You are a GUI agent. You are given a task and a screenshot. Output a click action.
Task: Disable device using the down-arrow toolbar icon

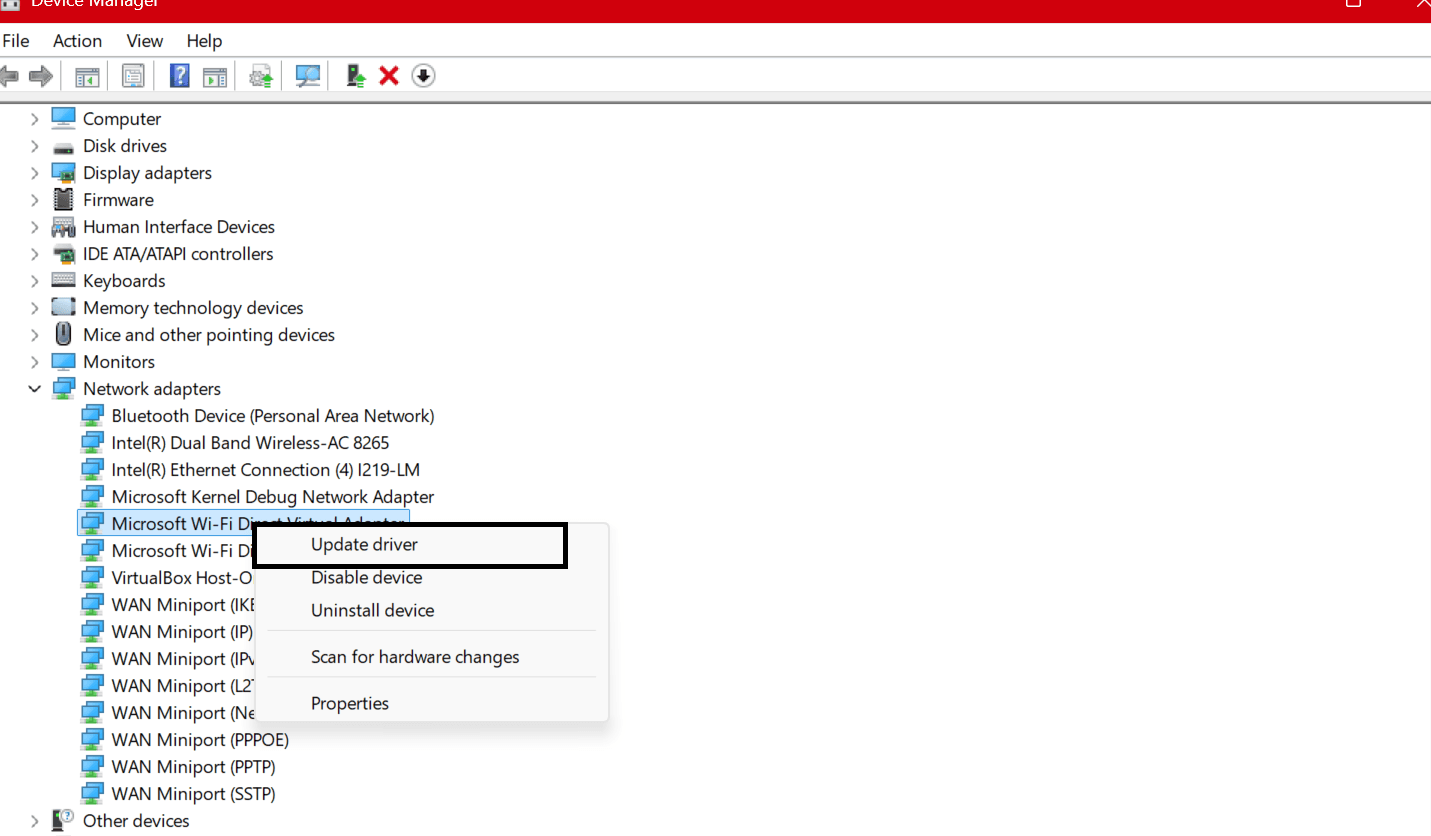tap(423, 75)
